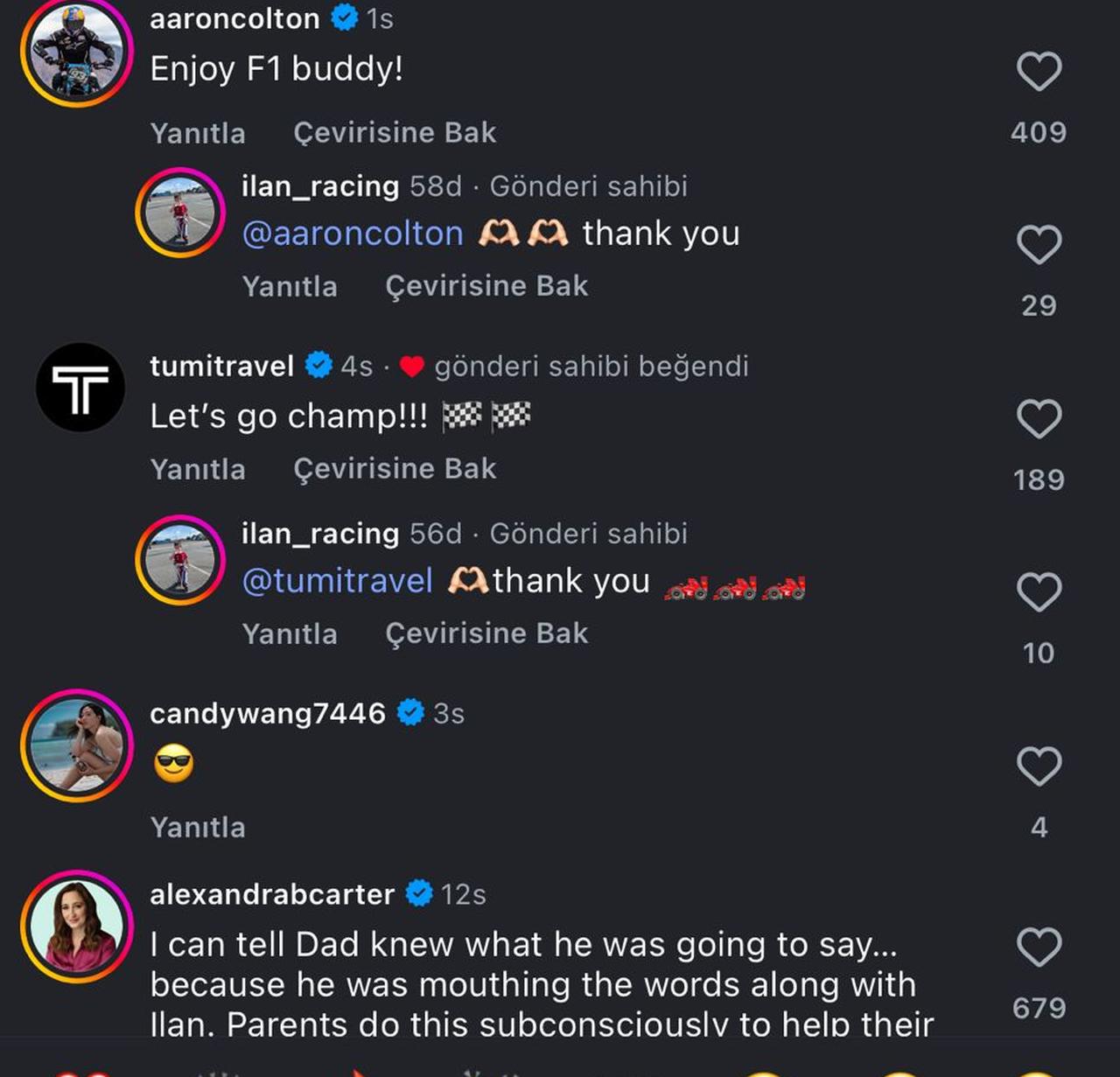The image size is (1120, 1077).
Task: Click aaroncolton's verified badge
Action: click(x=345, y=17)
